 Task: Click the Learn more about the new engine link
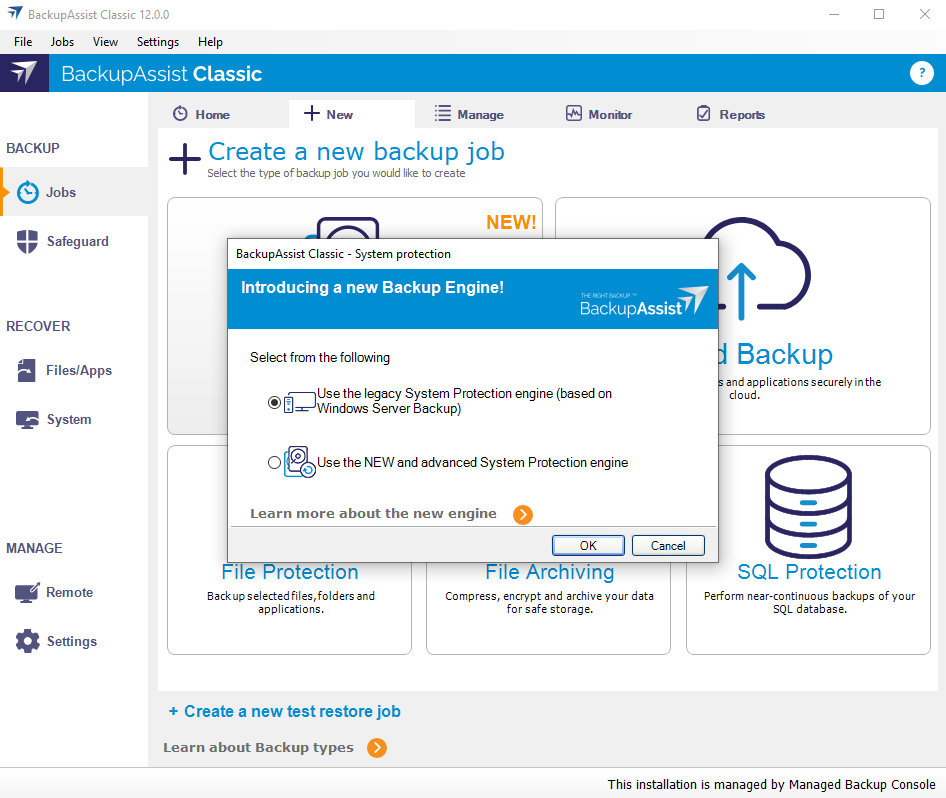tap(373, 513)
